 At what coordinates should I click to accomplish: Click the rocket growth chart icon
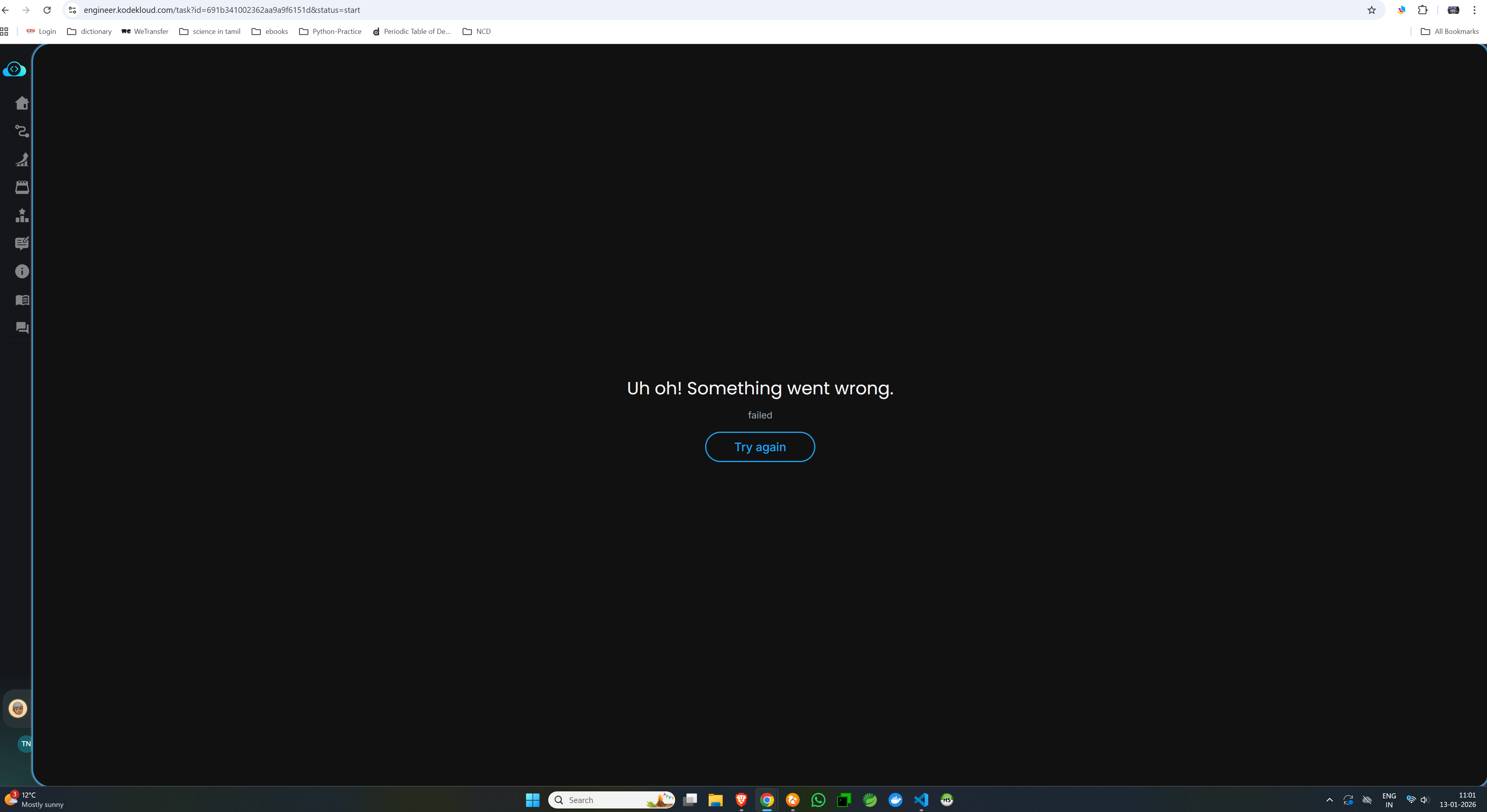coord(22,159)
